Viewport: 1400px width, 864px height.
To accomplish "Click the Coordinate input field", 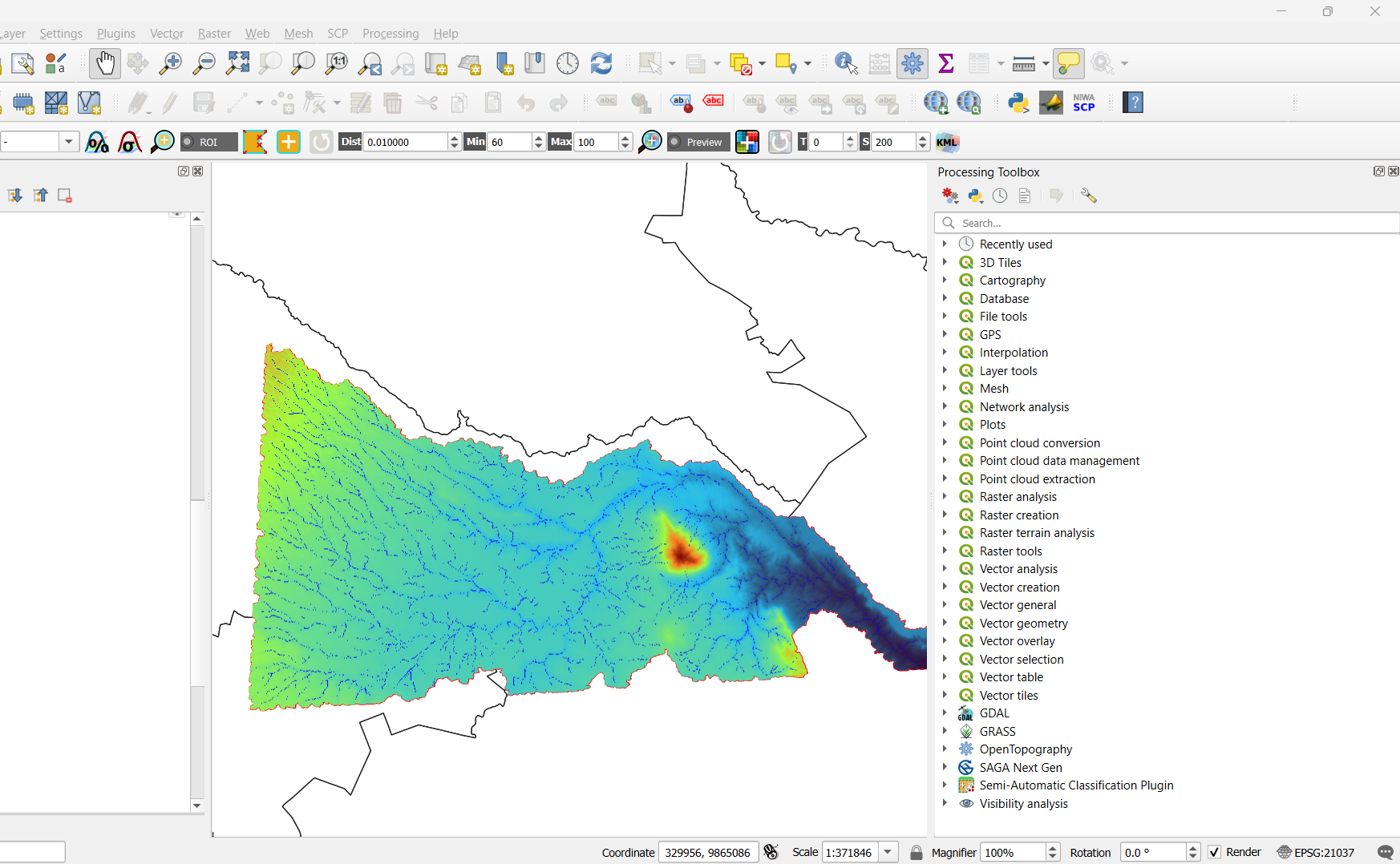I will [708, 852].
